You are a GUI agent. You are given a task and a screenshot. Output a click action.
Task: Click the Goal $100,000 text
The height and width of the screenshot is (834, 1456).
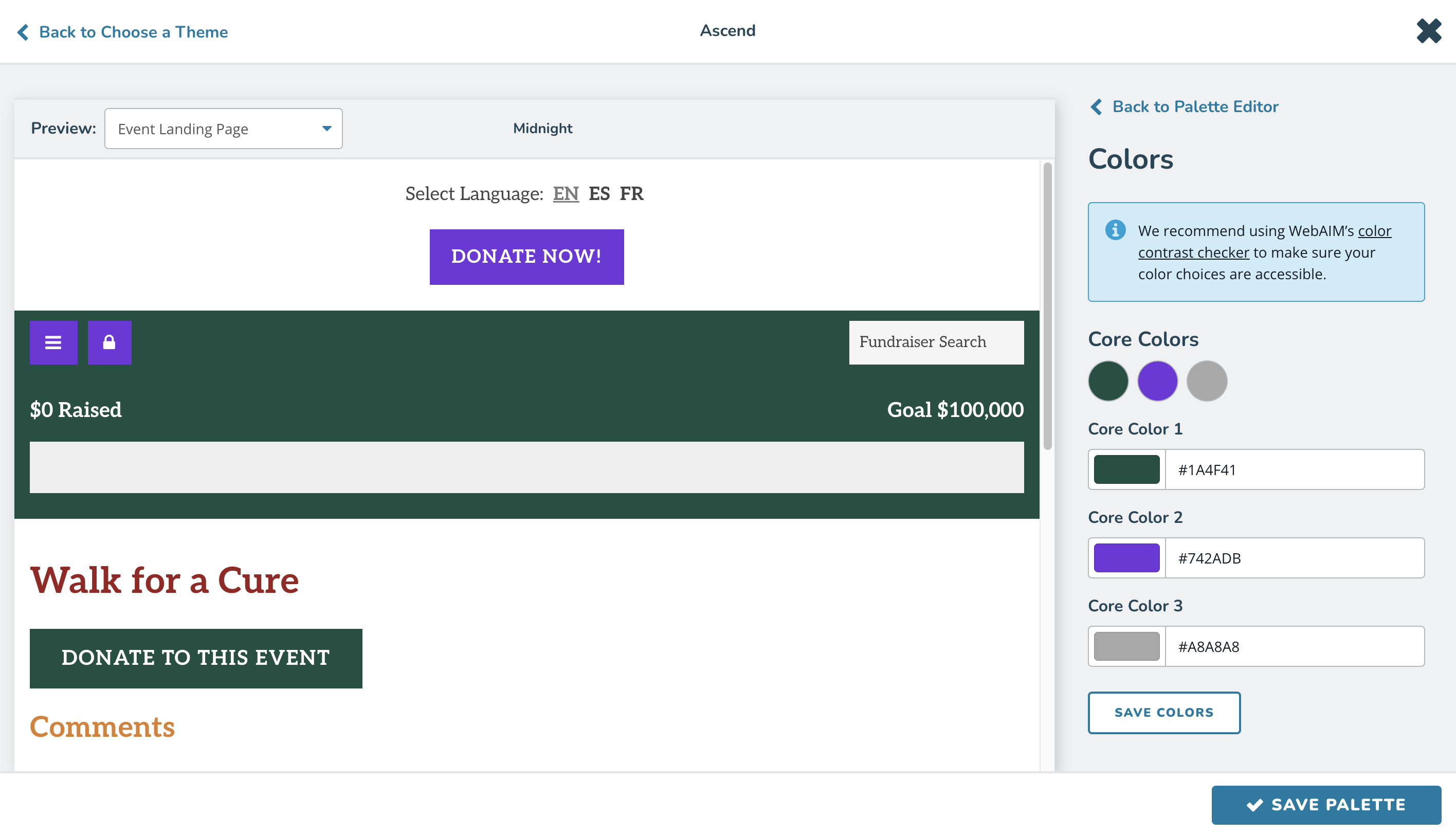tap(955, 410)
